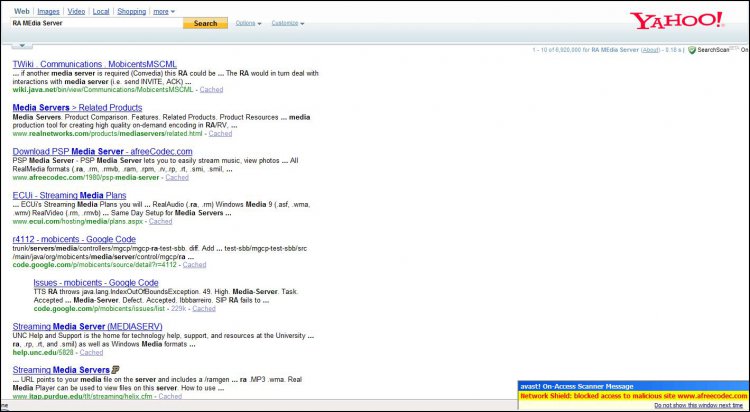Open Issues - mobicents - Google Code result
Image resolution: width=750 pixels, height=412 pixels.
click(96, 283)
